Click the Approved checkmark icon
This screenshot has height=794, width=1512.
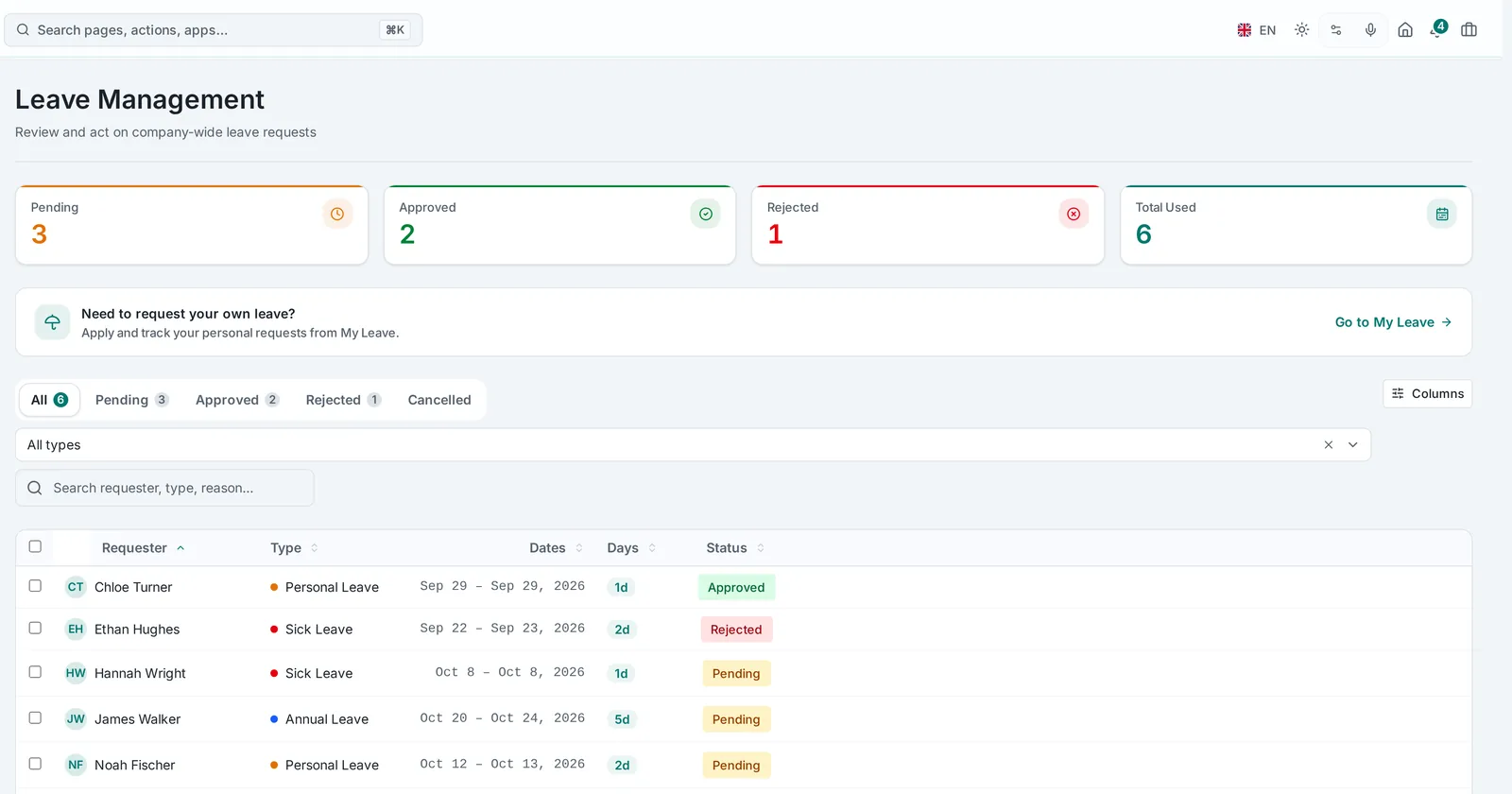(x=706, y=214)
